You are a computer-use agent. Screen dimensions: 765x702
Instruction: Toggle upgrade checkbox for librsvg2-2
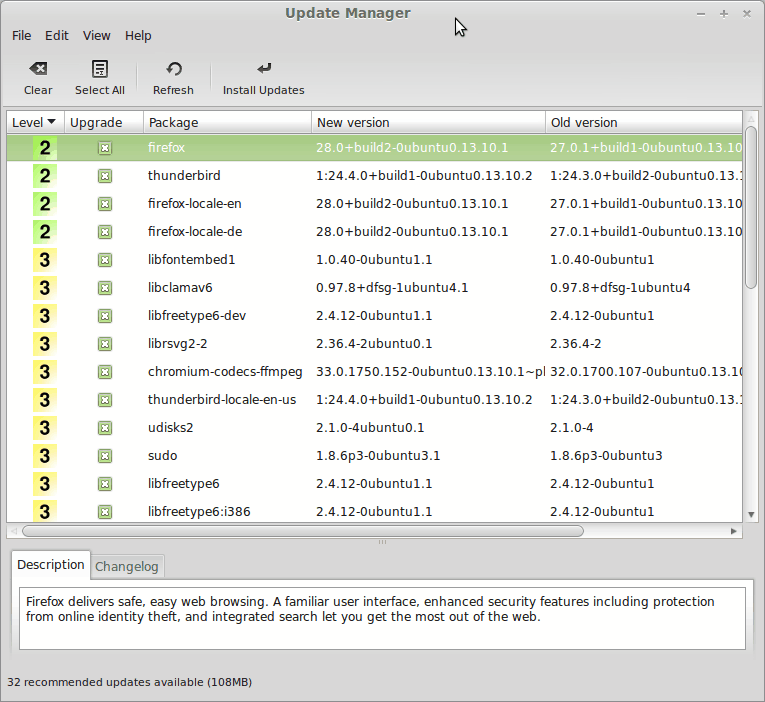click(x=105, y=344)
